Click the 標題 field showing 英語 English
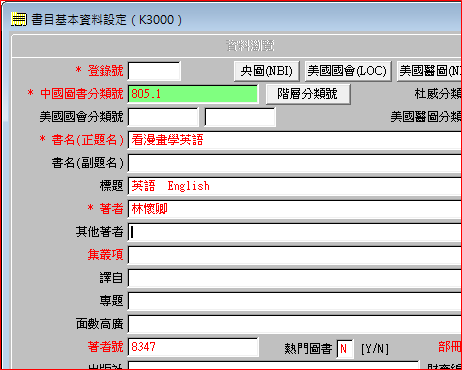Viewport: 462px width, 370px height. pyautogui.click(x=295, y=186)
